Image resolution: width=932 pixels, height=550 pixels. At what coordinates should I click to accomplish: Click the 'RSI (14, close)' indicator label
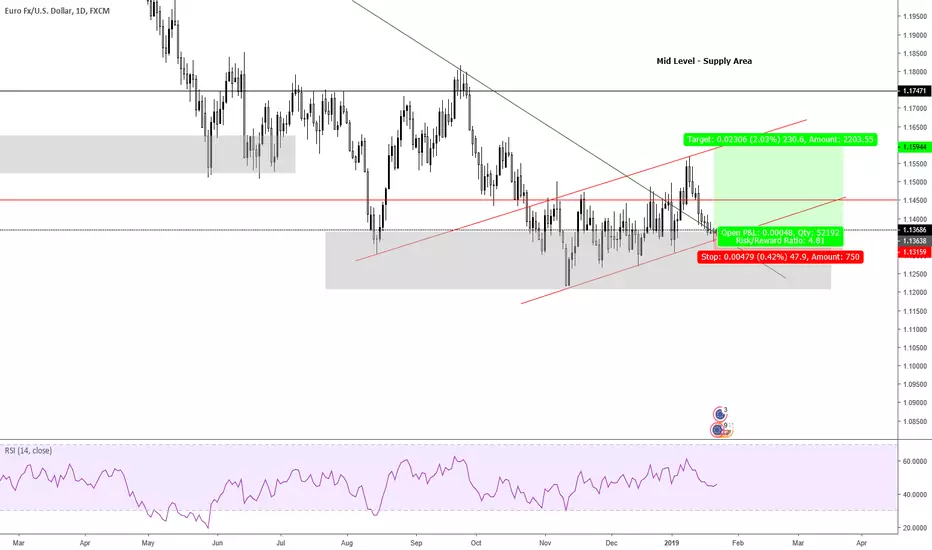point(29,451)
